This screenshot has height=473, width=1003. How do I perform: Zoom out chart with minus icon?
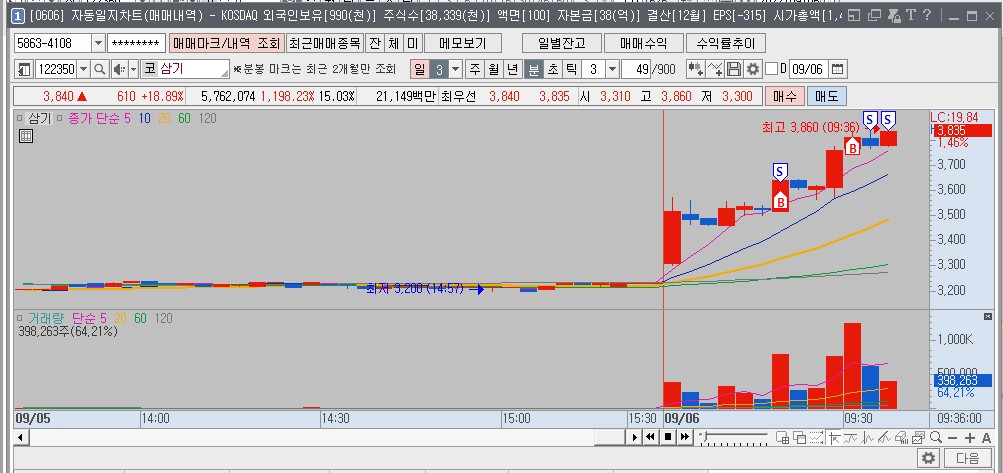(952, 437)
